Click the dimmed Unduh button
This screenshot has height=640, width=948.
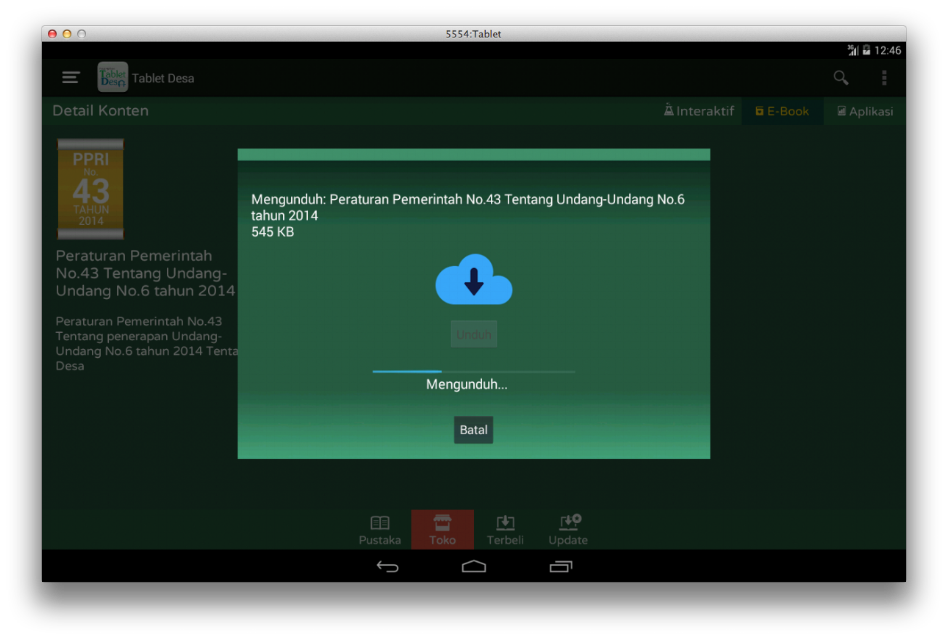coord(473,334)
